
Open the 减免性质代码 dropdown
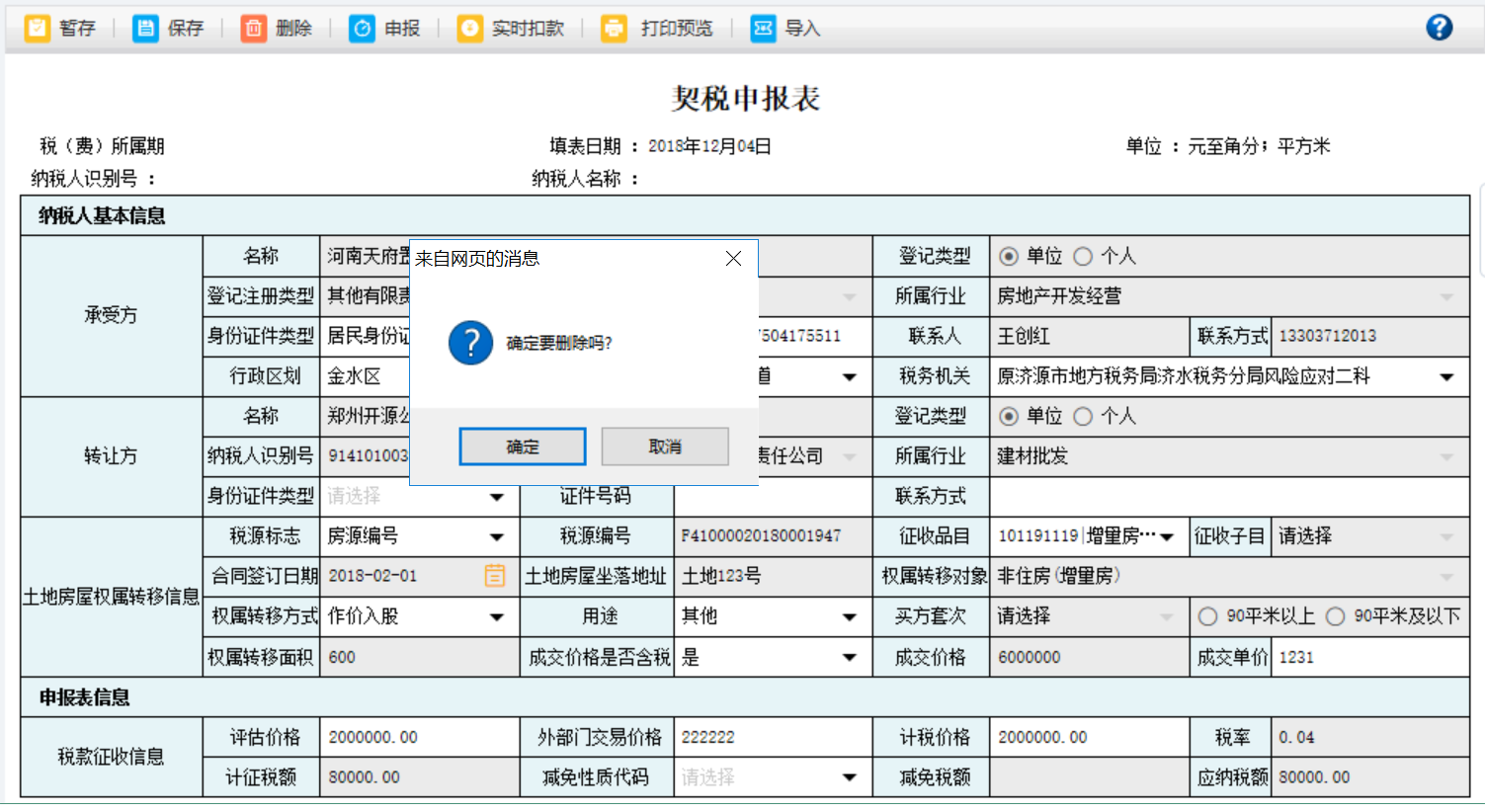(849, 778)
